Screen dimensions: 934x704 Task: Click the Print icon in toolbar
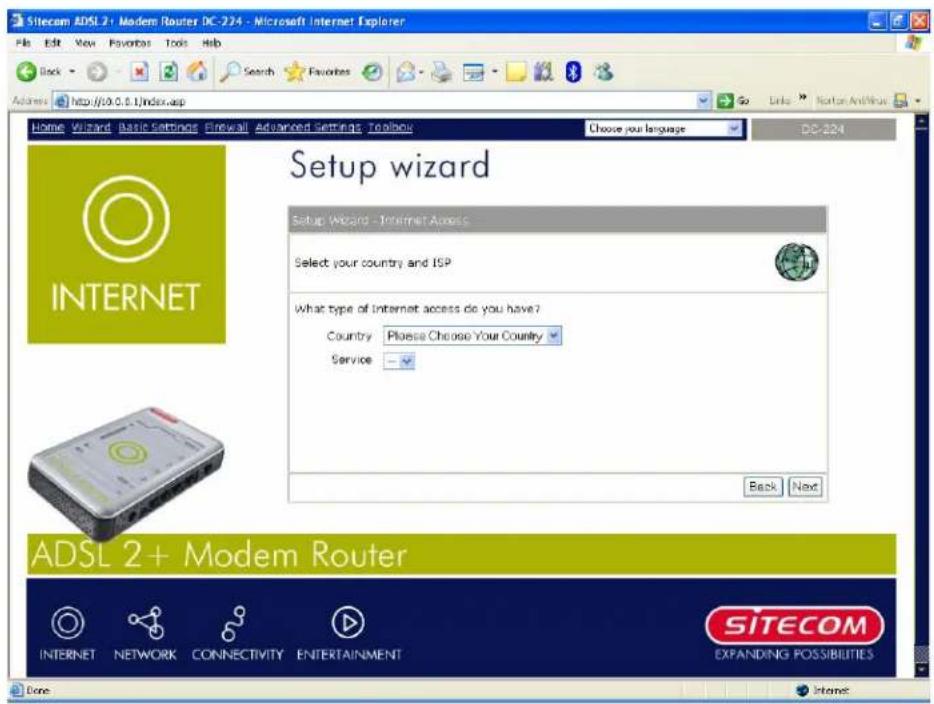pos(441,72)
